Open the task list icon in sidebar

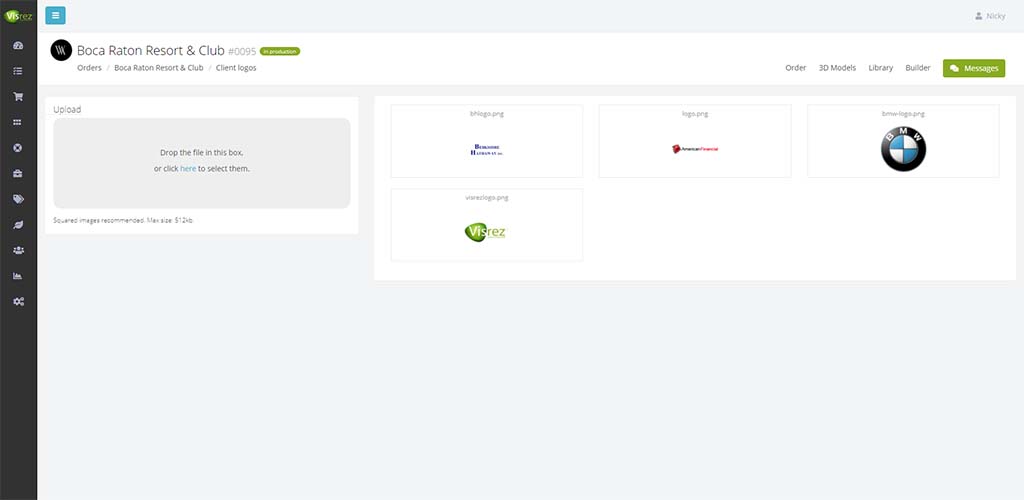[18, 71]
